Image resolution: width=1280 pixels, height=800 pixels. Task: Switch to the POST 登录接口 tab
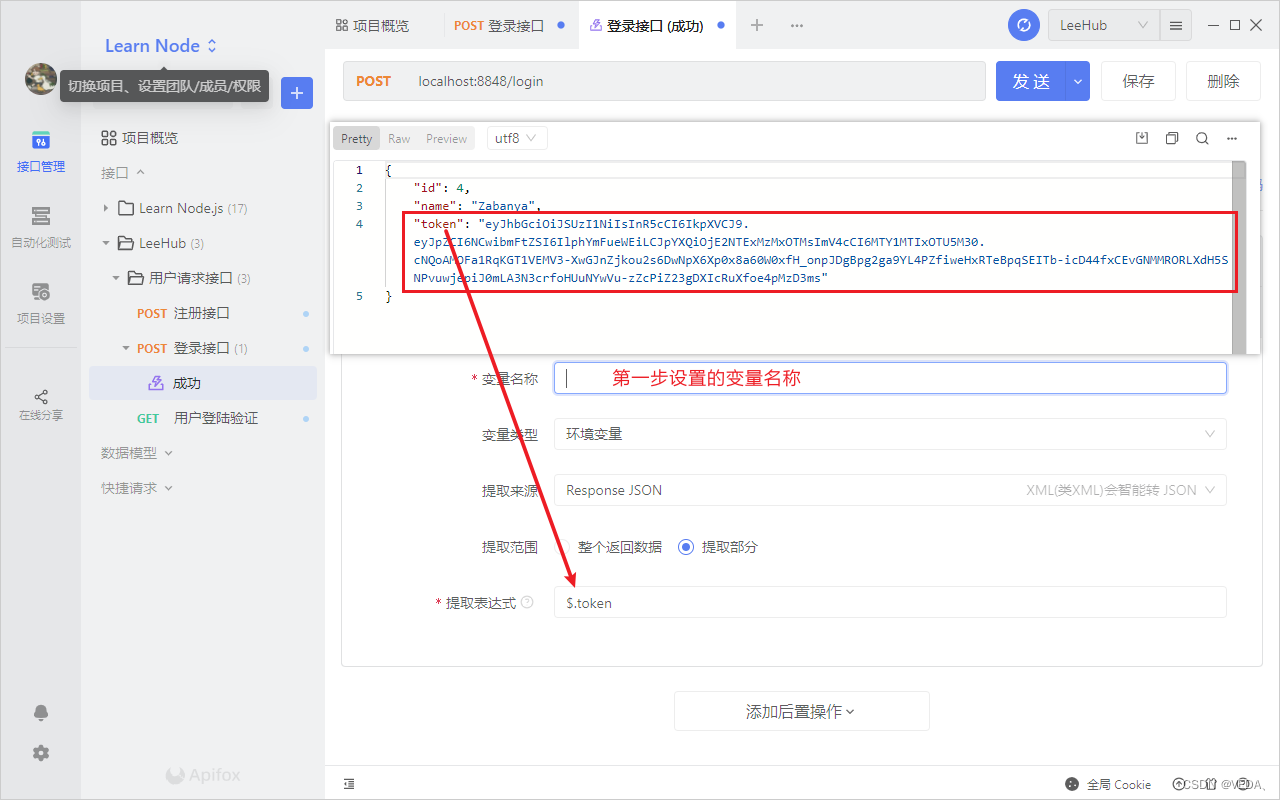[498, 26]
